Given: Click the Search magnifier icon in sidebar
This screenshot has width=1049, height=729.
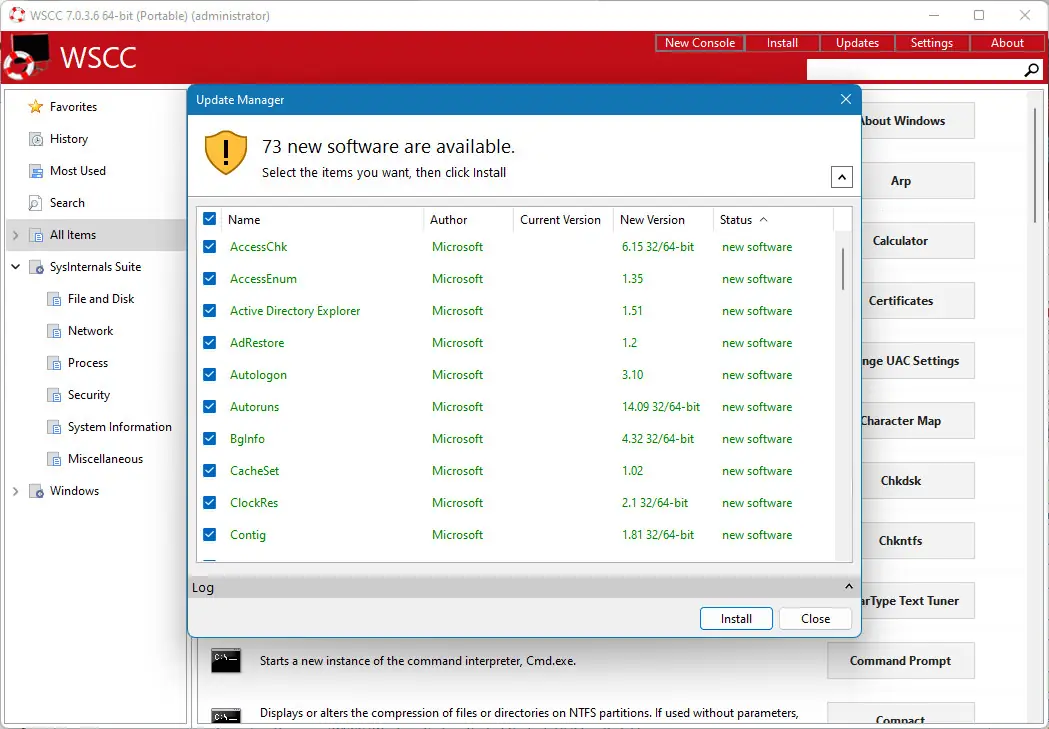Looking at the screenshot, I should click(x=35, y=203).
